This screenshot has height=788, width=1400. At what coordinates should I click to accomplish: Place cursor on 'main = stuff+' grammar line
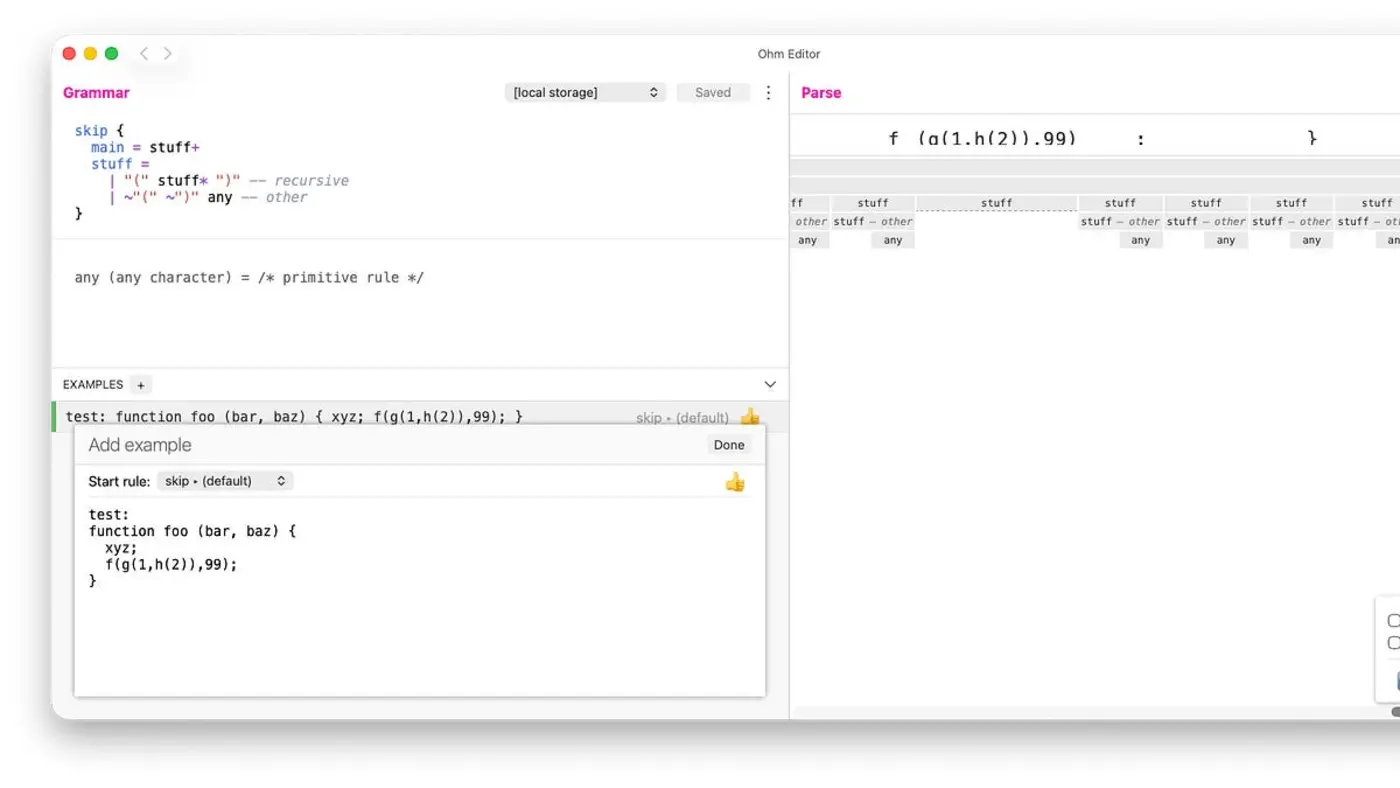click(x=145, y=147)
